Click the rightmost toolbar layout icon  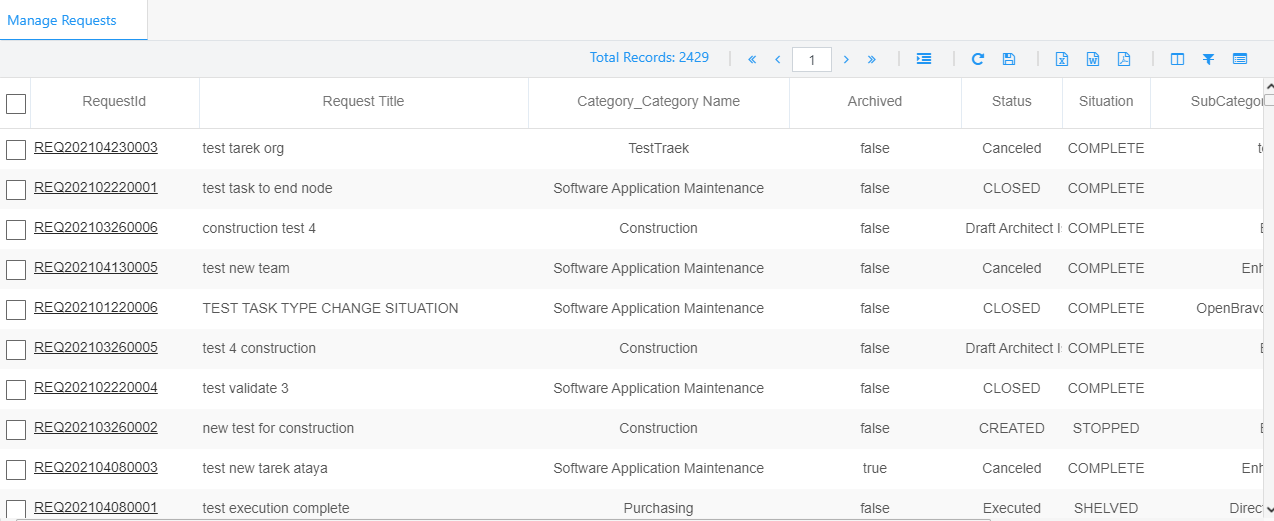click(1240, 59)
